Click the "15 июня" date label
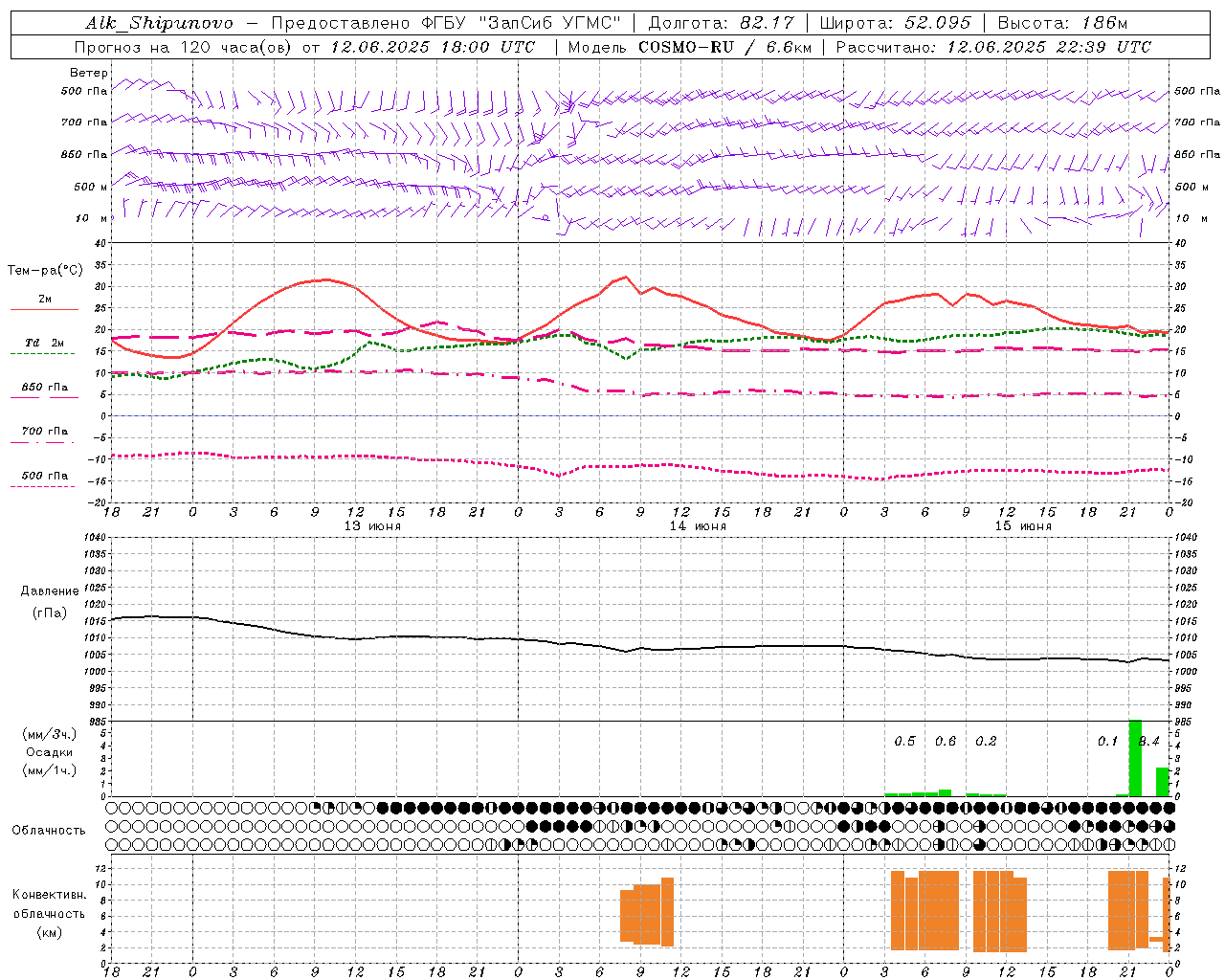The width and height of the screenshot is (1225, 980). (x=1023, y=526)
